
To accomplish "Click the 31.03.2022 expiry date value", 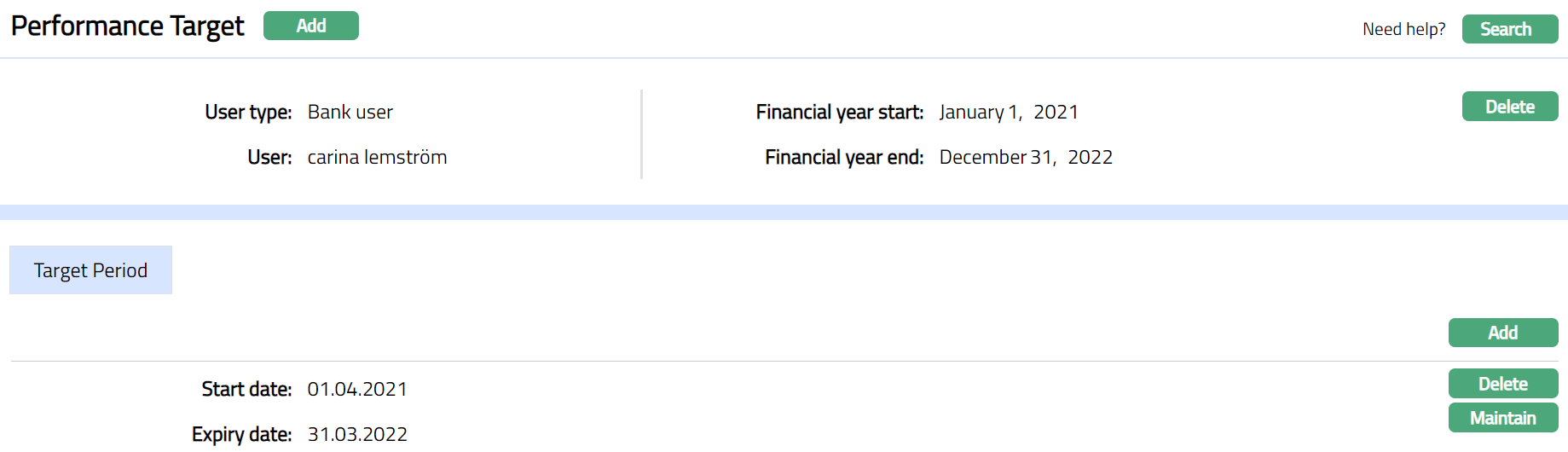I will coord(357,434).
